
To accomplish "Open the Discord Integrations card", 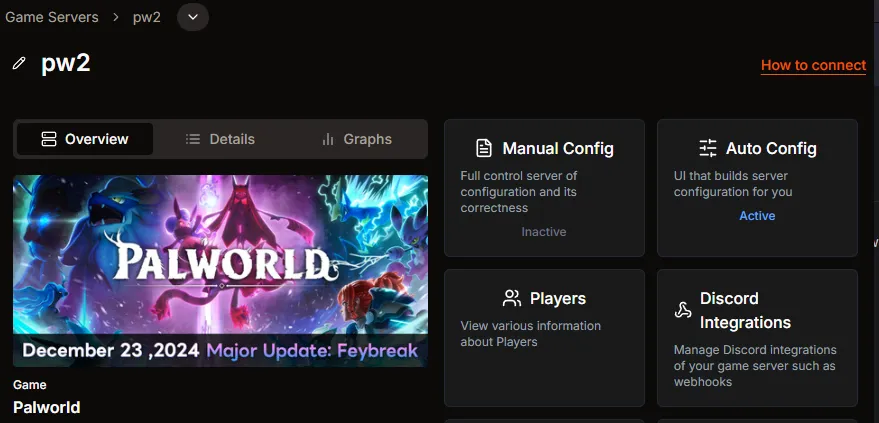I will tap(757, 338).
